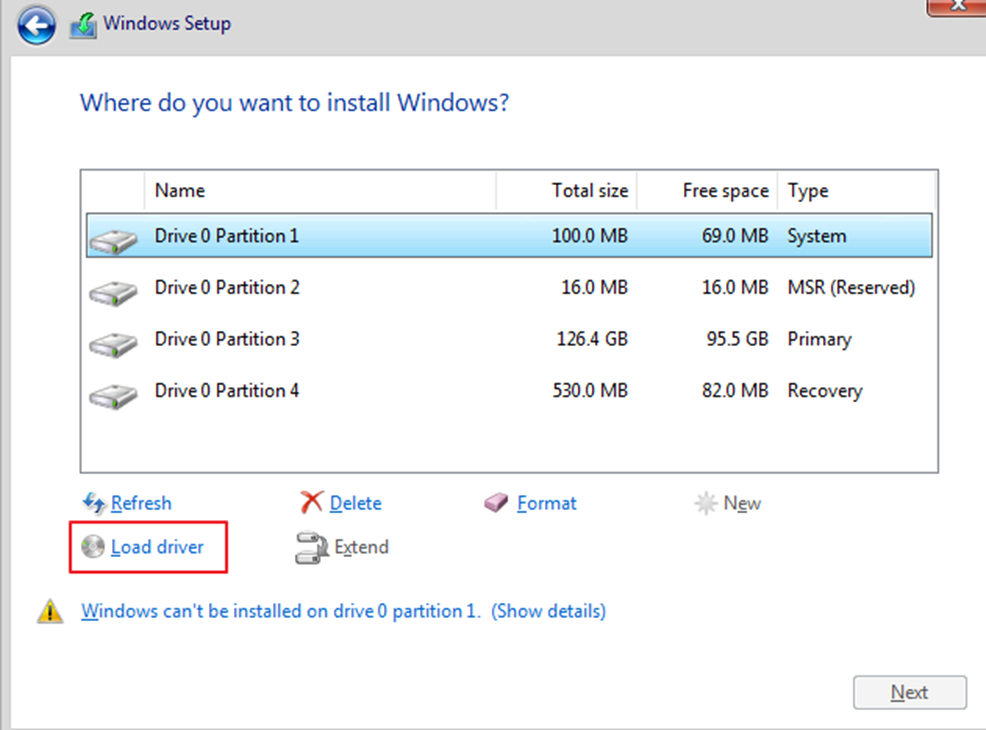Image resolution: width=986 pixels, height=730 pixels.
Task: Click the pink eraser Format icon
Action: pos(496,502)
